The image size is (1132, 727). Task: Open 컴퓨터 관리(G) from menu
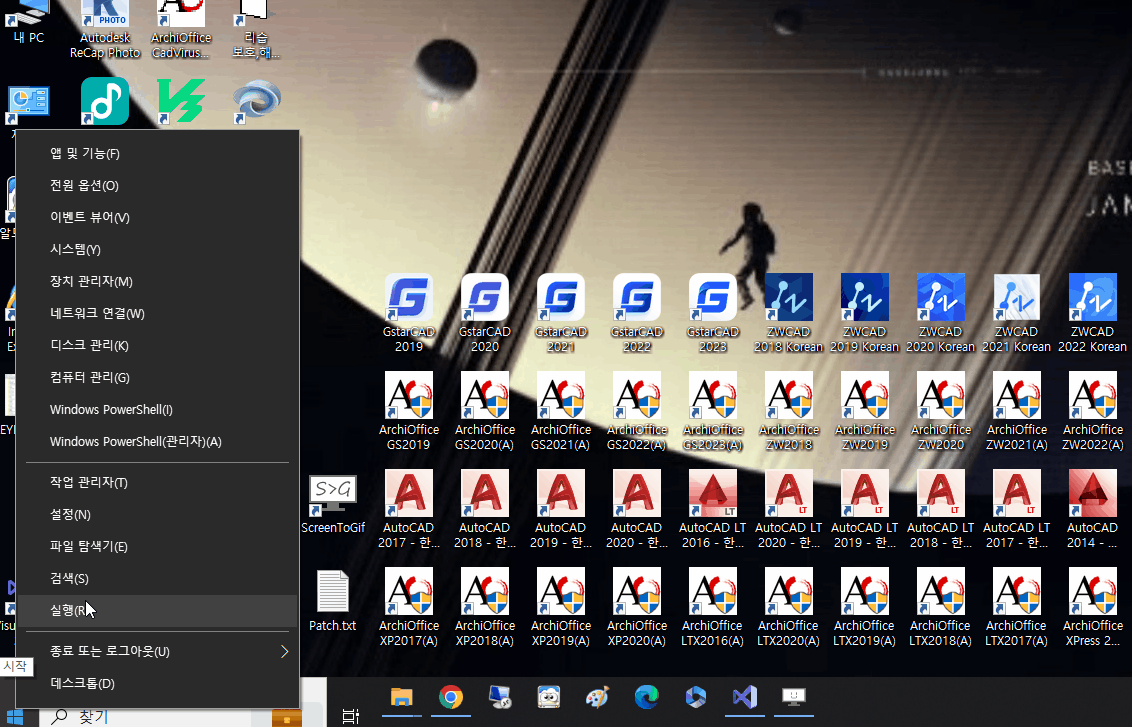(x=157, y=378)
